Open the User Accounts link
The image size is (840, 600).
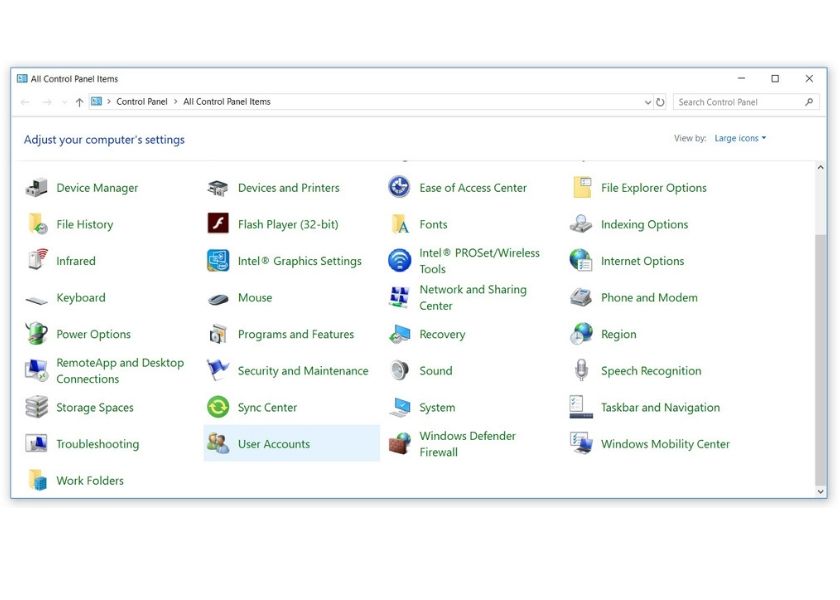273,444
